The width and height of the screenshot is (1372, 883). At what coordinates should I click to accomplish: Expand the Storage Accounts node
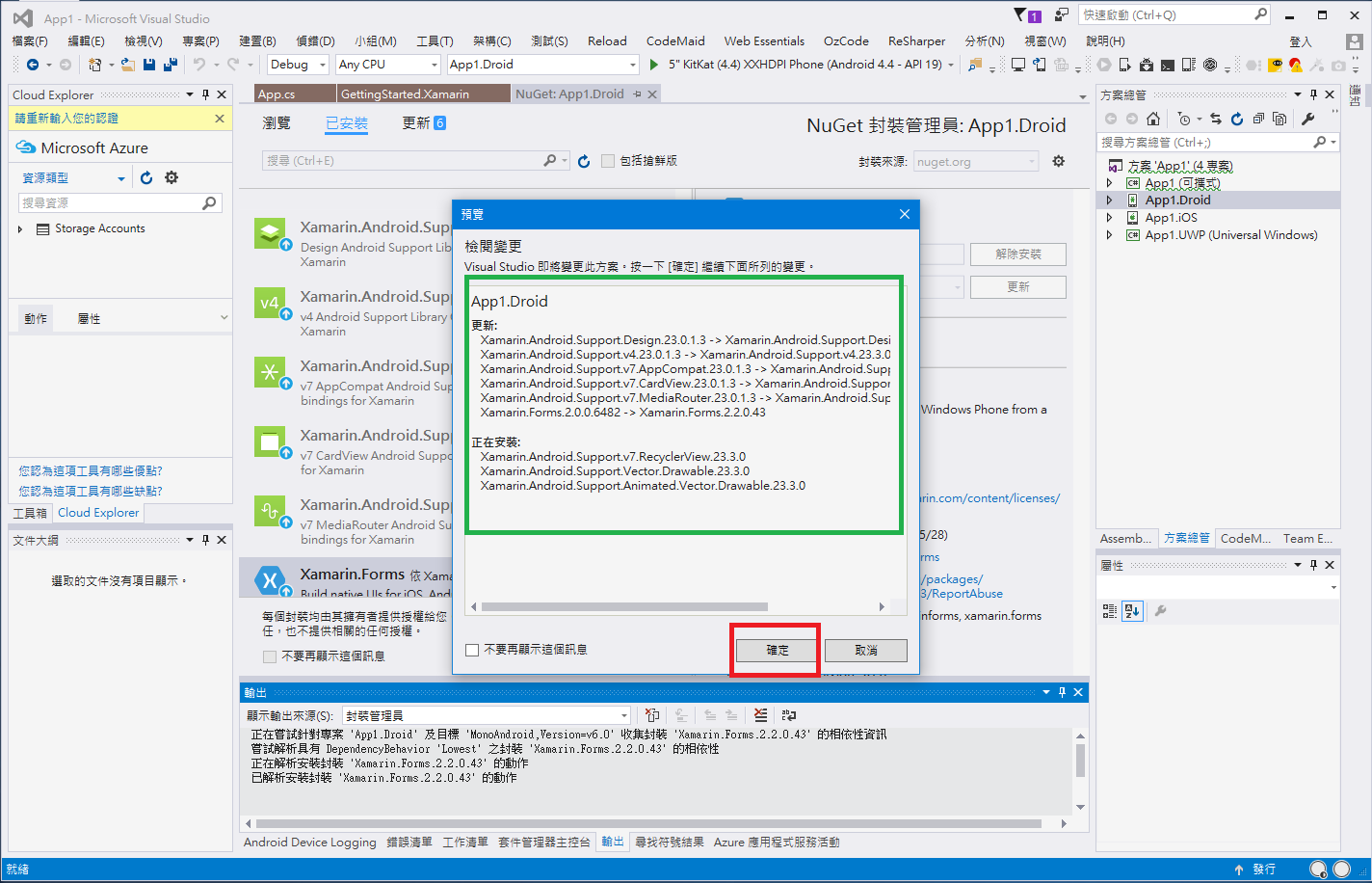pyautogui.click(x=20, y=229)
